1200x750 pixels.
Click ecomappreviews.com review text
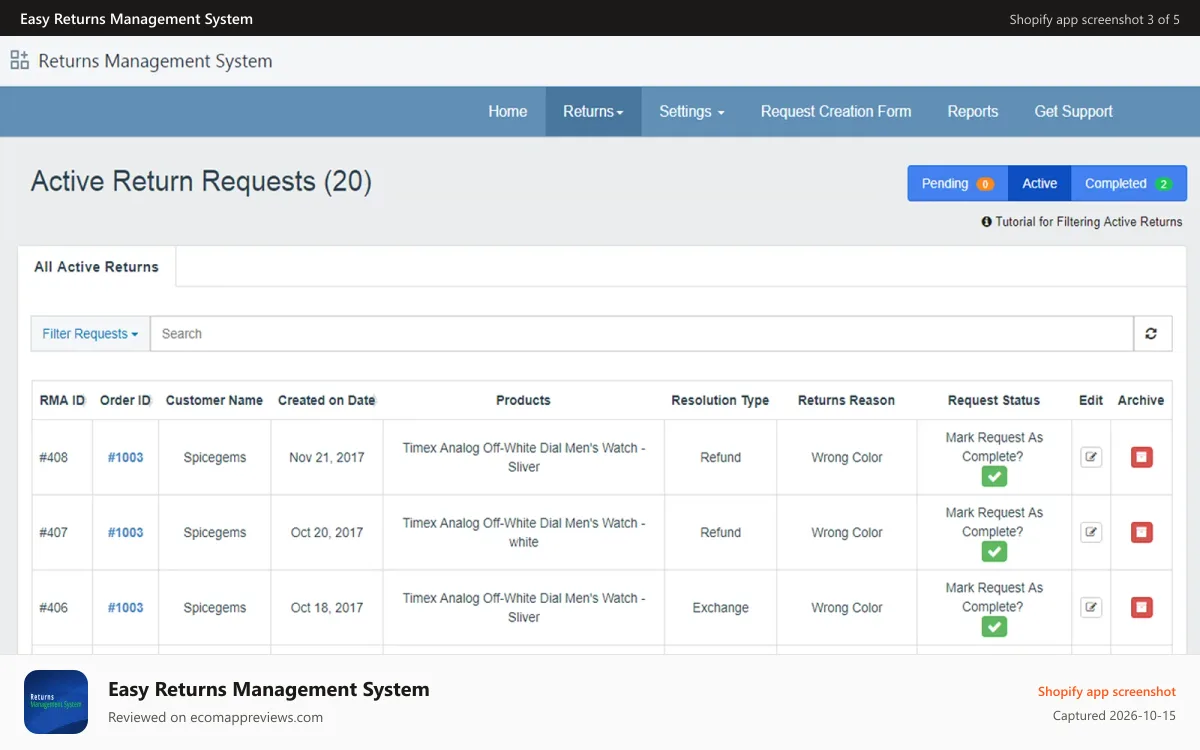[215, 717]
